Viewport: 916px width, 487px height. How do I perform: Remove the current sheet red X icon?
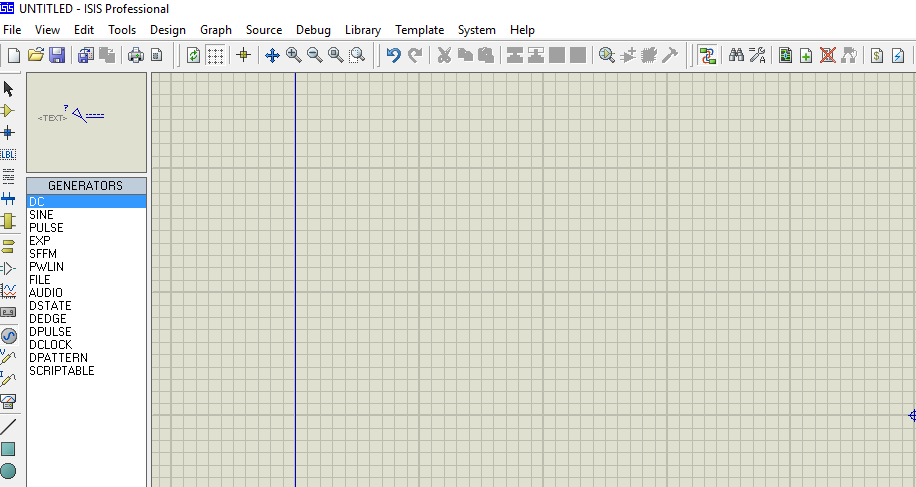[827, 55]
